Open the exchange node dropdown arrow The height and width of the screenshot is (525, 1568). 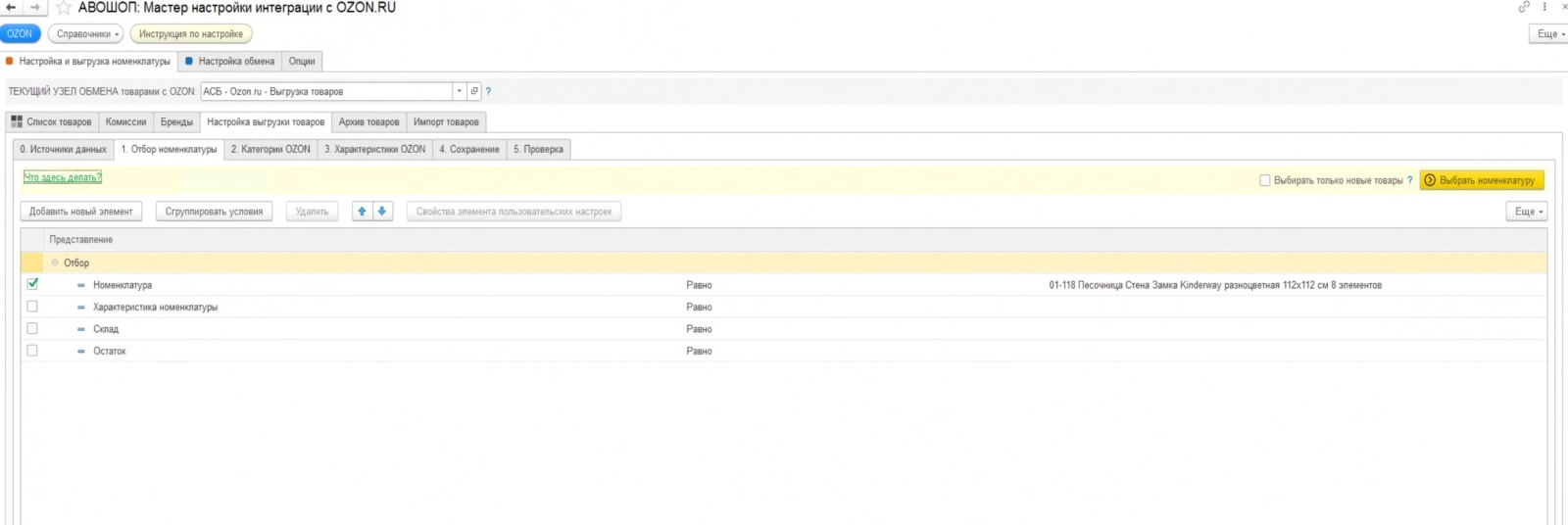click(459, 91)
